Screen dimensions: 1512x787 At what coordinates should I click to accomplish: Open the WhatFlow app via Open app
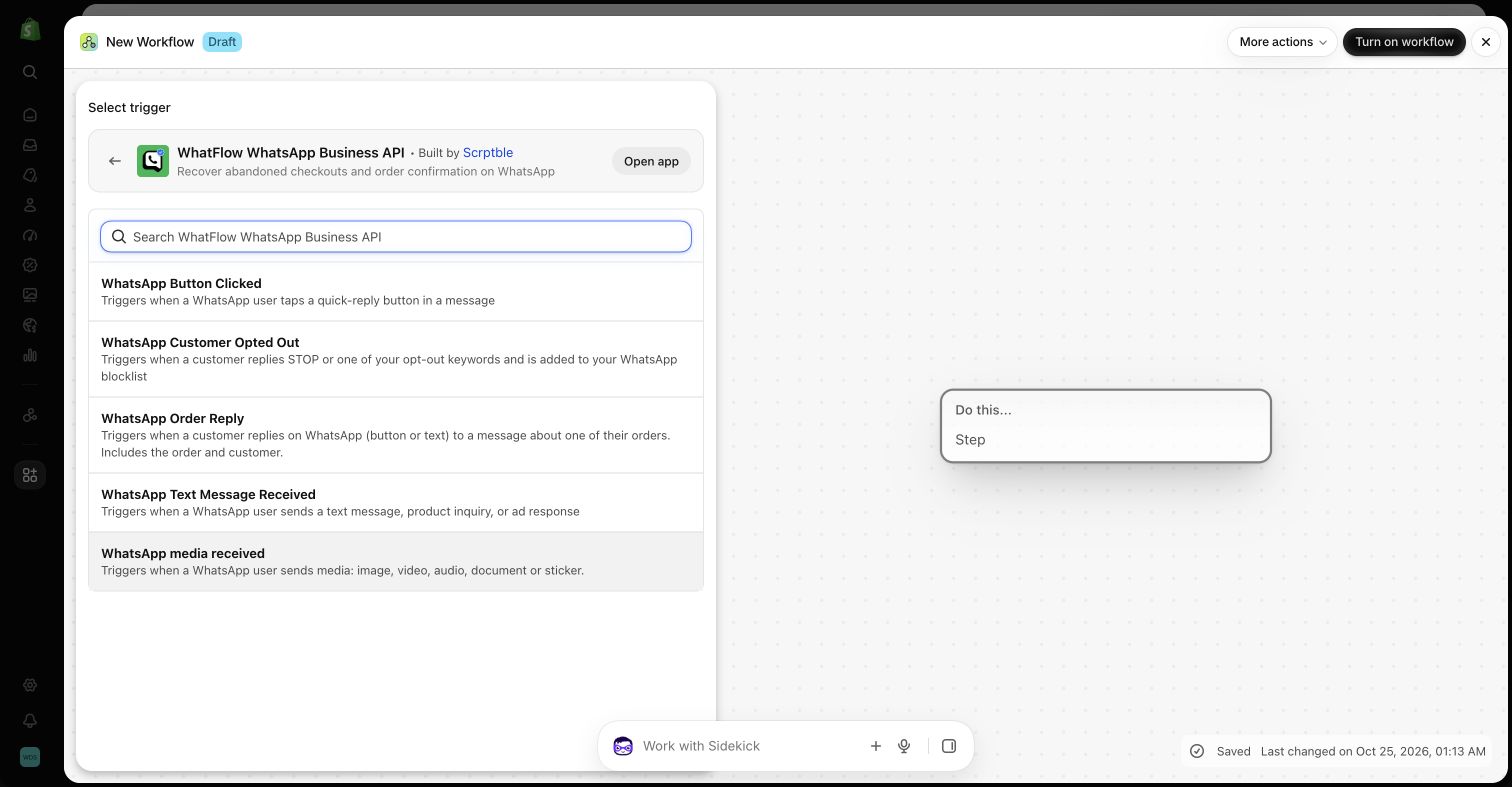[651, 161]
